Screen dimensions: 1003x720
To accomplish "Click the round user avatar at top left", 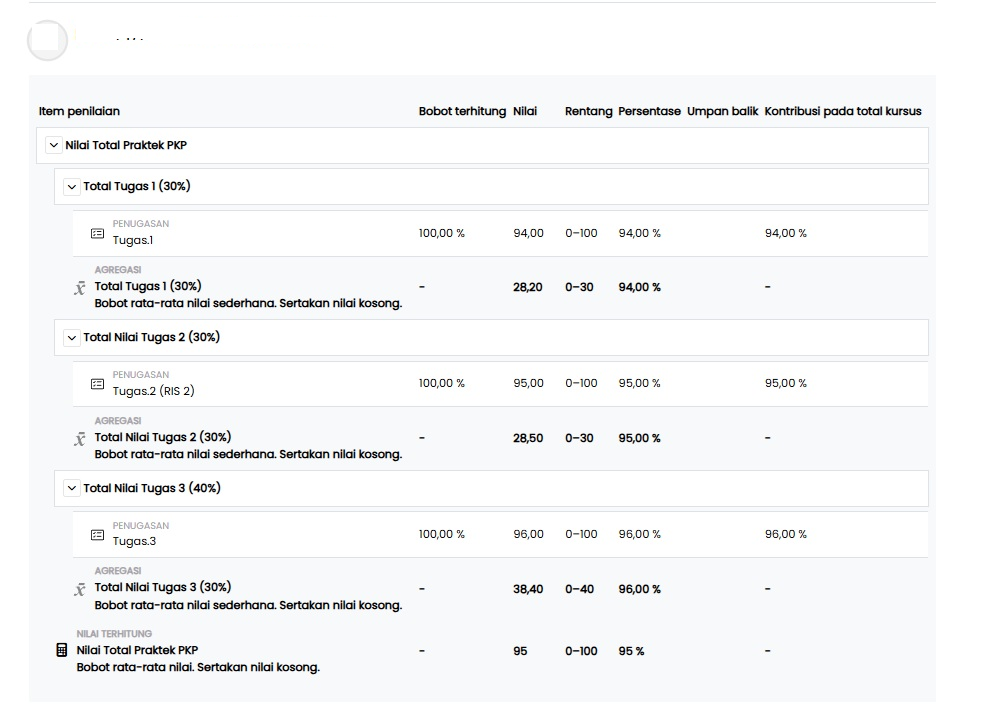I will click(47, 40).
